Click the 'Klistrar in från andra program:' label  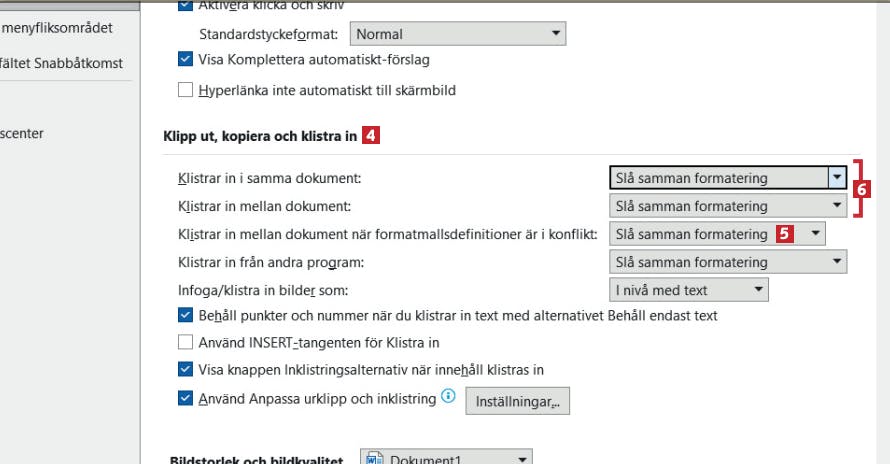pos(271,262)
